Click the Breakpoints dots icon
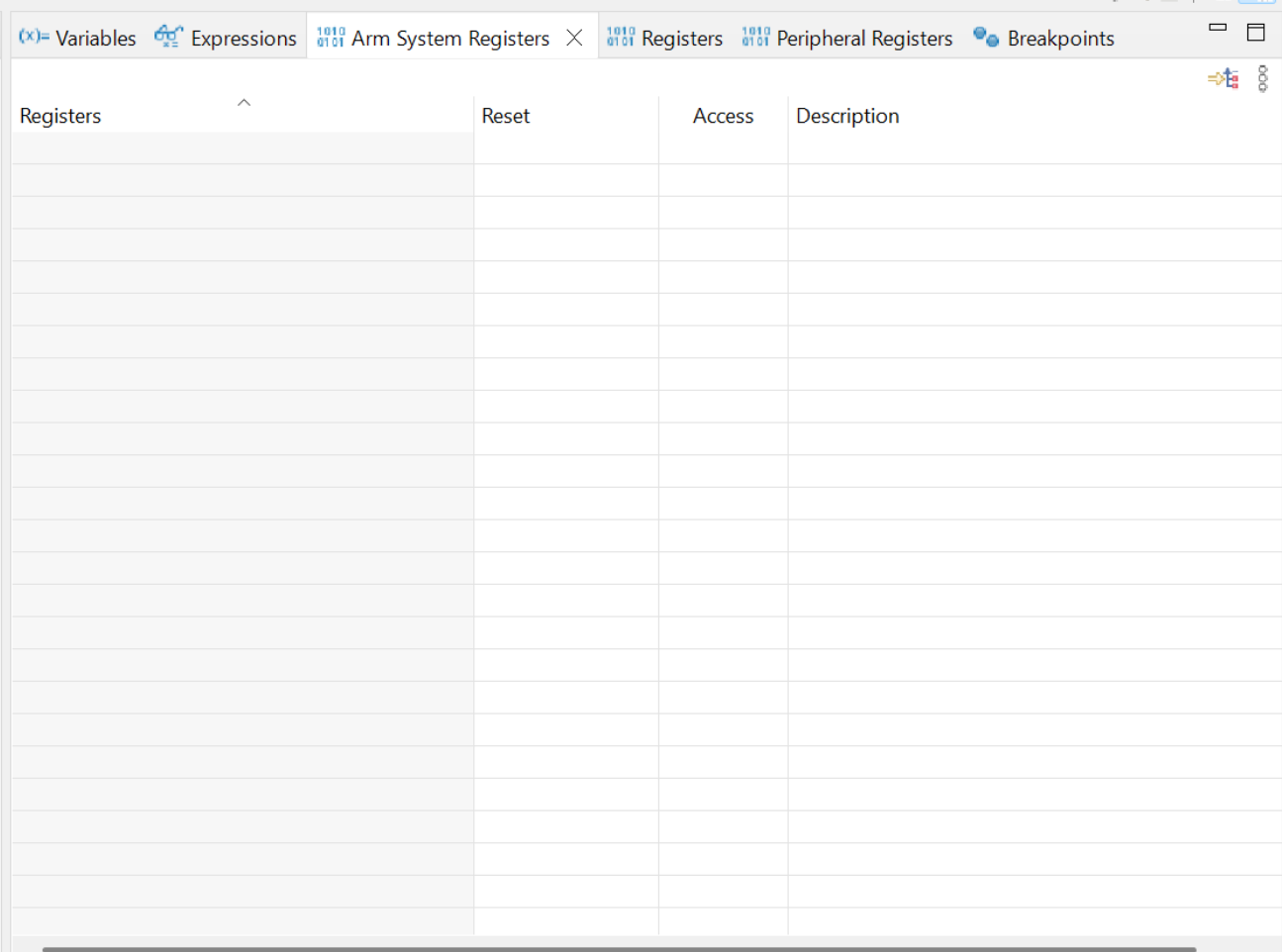Image resolution: width=1282 pixels, height=952 pixels. point(985,38)
